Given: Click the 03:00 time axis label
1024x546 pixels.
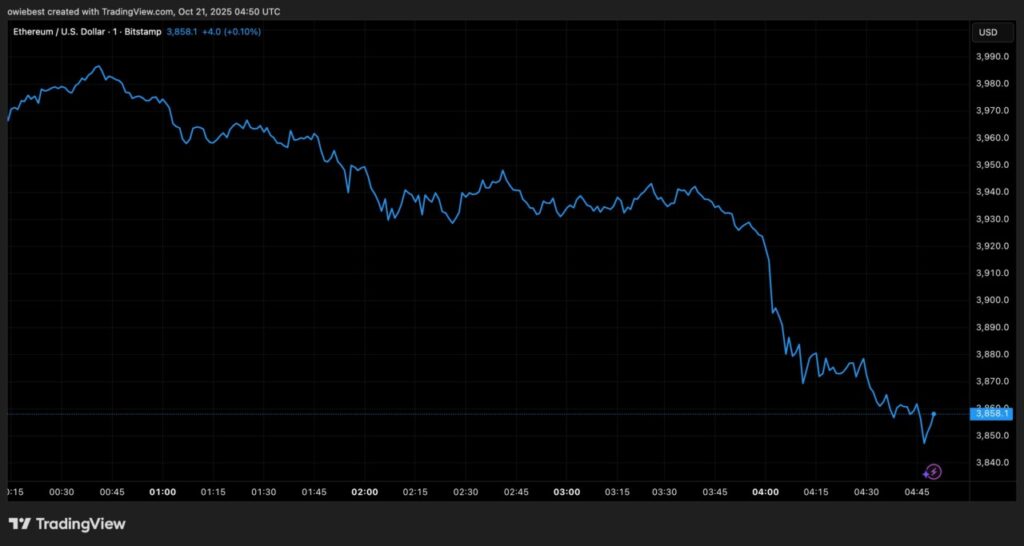Looking at the screenshot, I should (567, 492).
